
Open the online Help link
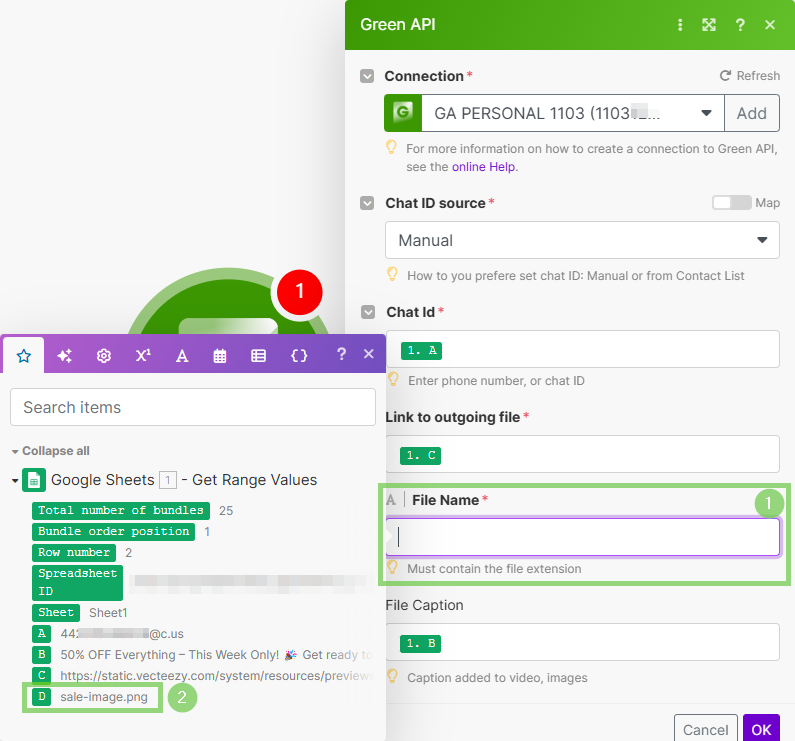coord(483,167)
